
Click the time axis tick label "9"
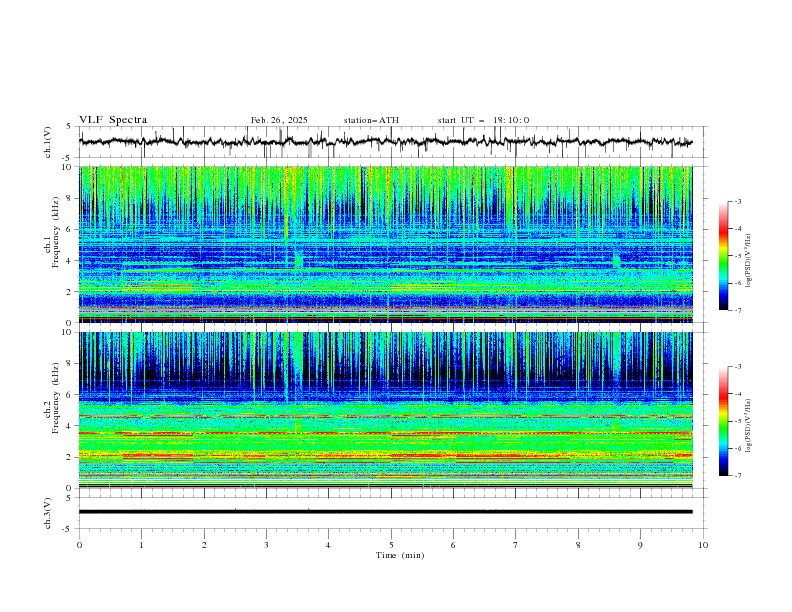pyautogui.click(x=640, y=545)
